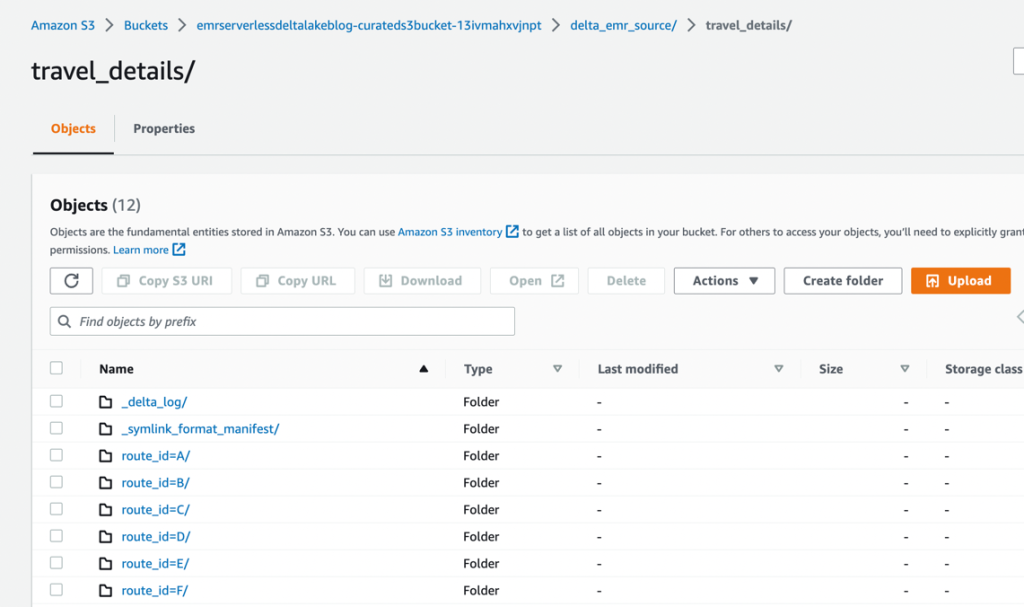Screen dimensions: 1024x607
Task: Select the route_id=B/ checkbox
Action: [x=56, y=482]
